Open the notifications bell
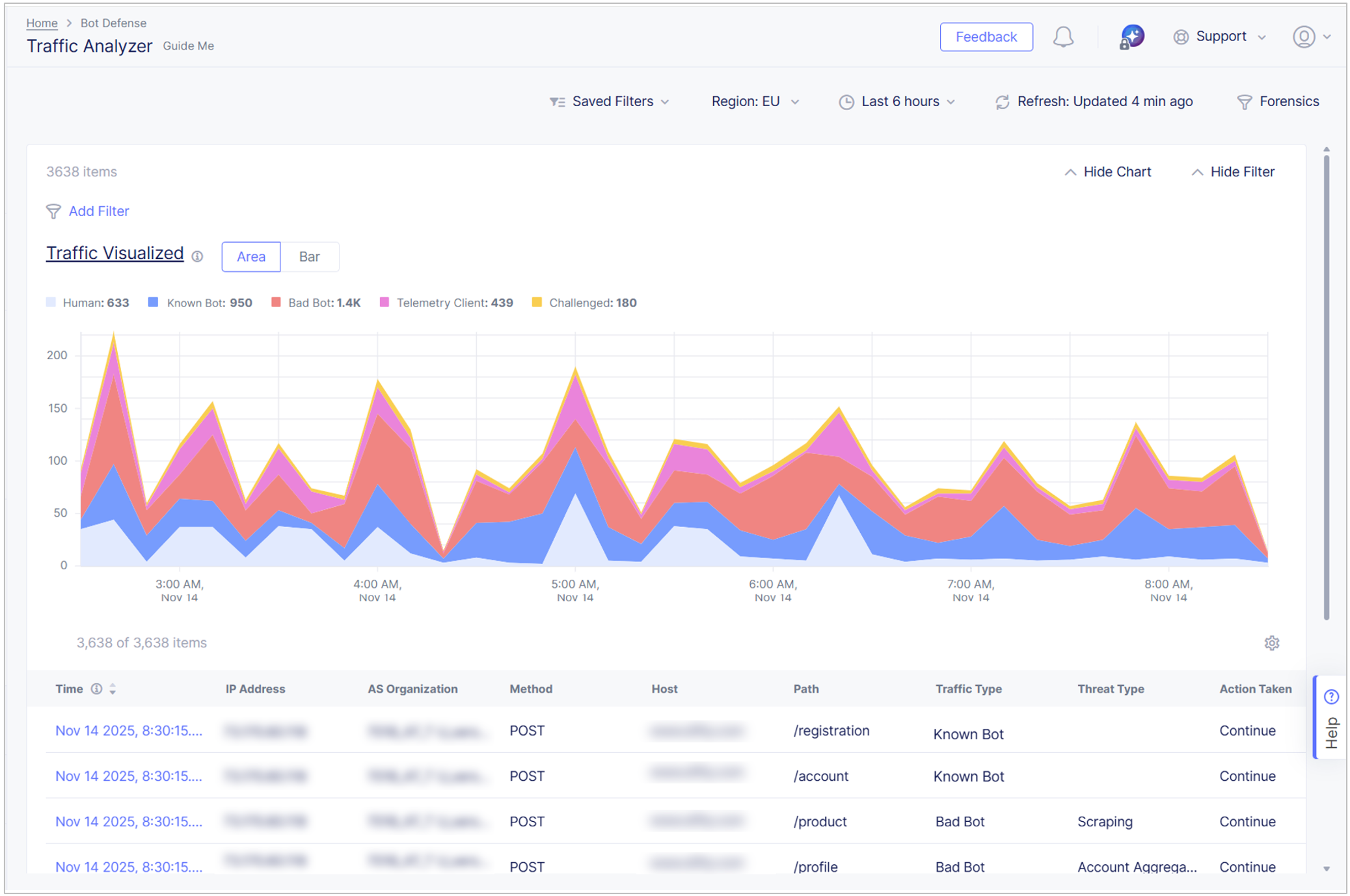Image resolution: width=1350 pixels, height=896 pixels. click(1063, 37)
